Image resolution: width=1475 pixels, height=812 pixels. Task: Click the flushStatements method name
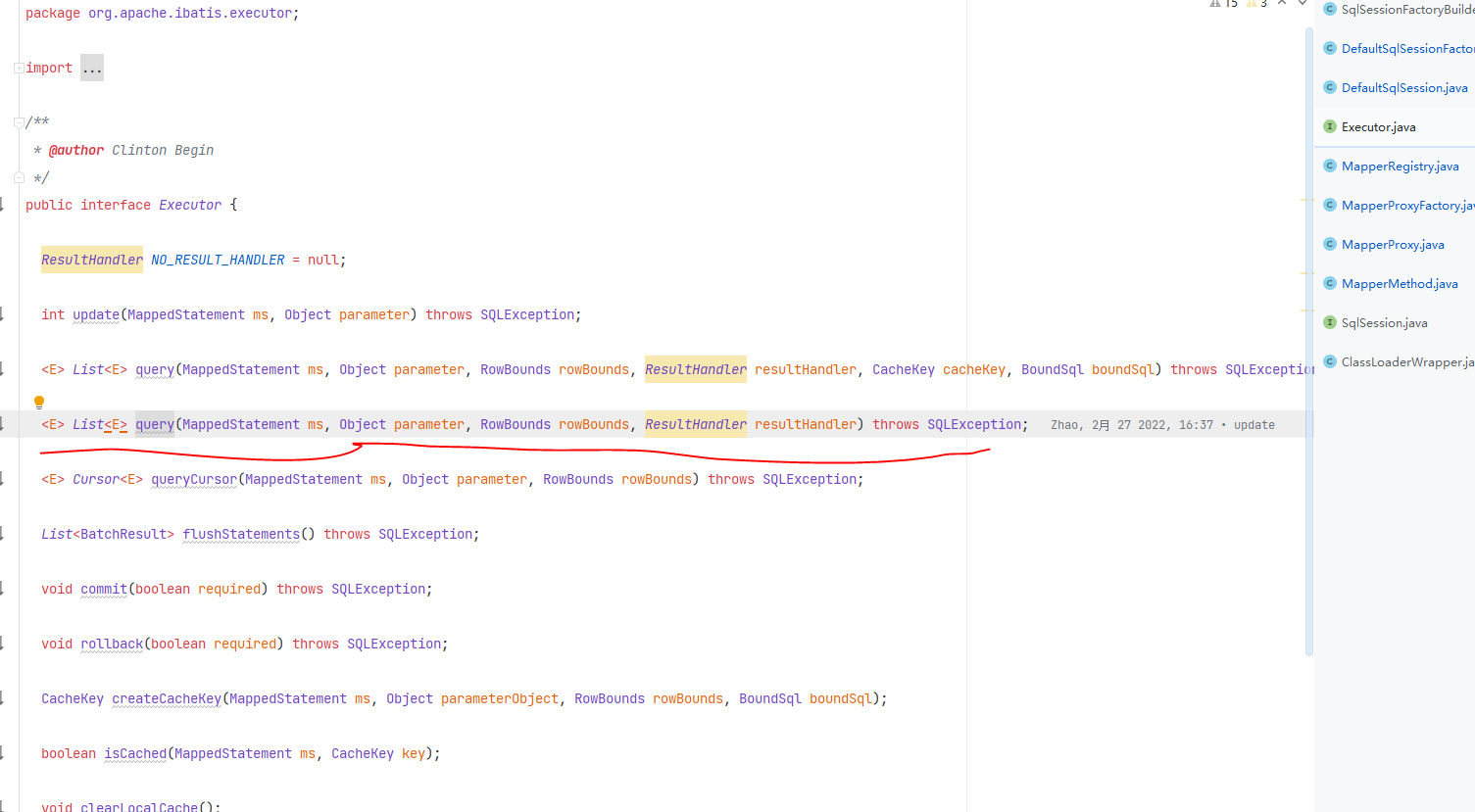(x=241, y=534)
